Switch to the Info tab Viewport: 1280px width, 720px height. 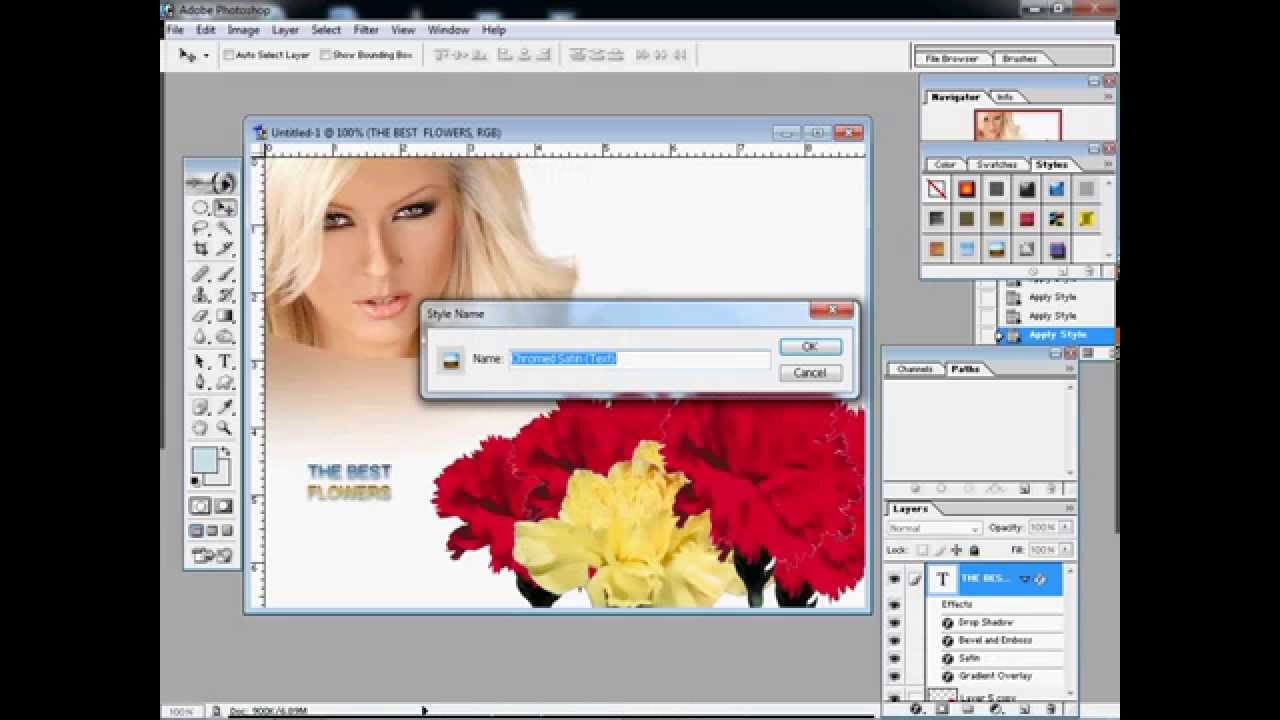point(1005,97)
